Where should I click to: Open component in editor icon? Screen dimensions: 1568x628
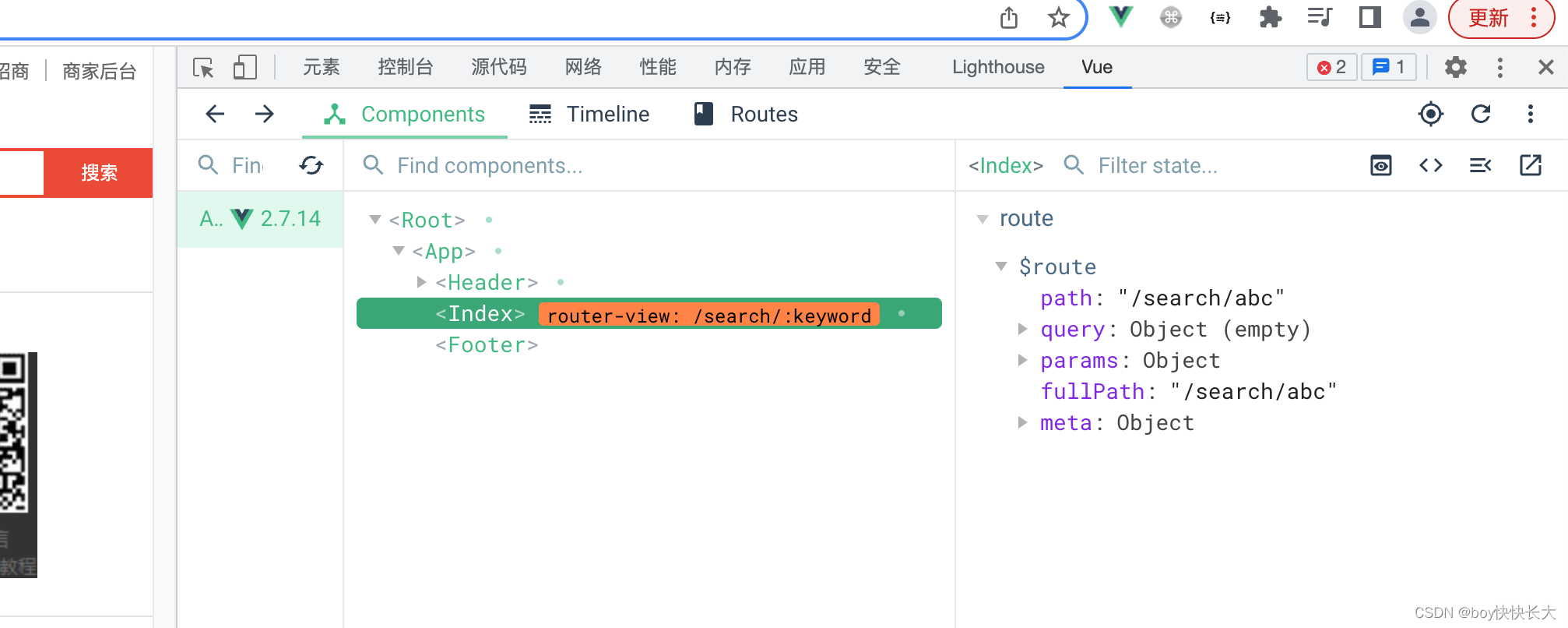pyautogui.click(x=1531, y=165)
